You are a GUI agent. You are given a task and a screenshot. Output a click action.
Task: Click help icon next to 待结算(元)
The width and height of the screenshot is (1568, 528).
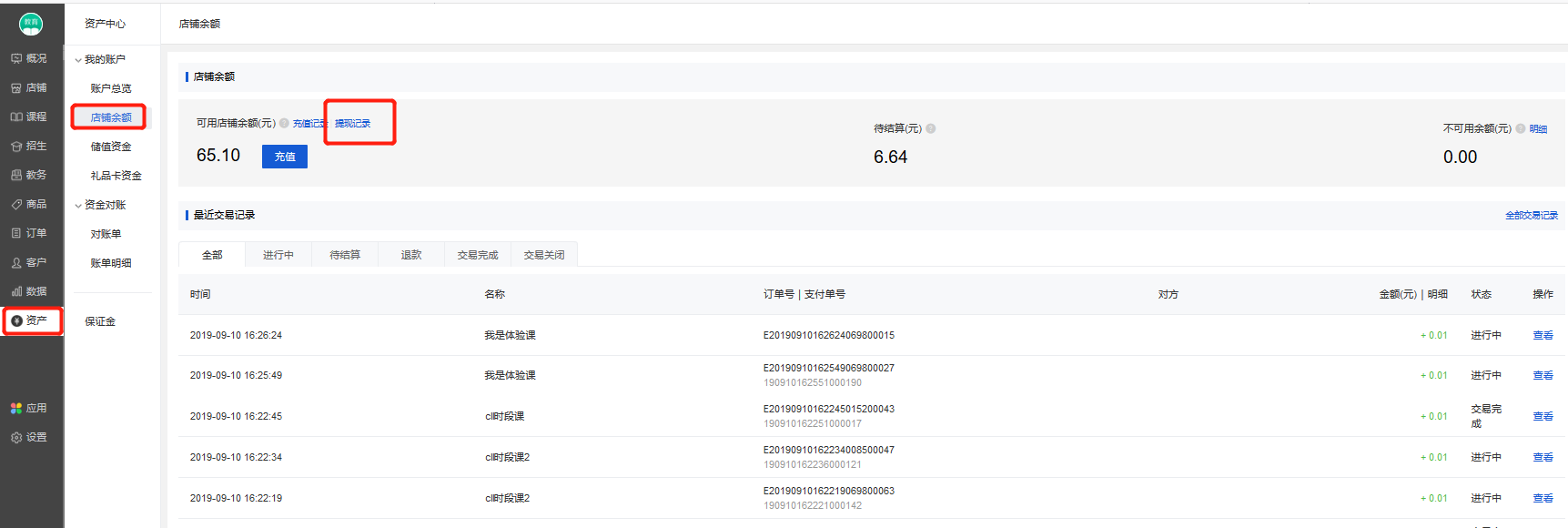click(x=931, y=129)
